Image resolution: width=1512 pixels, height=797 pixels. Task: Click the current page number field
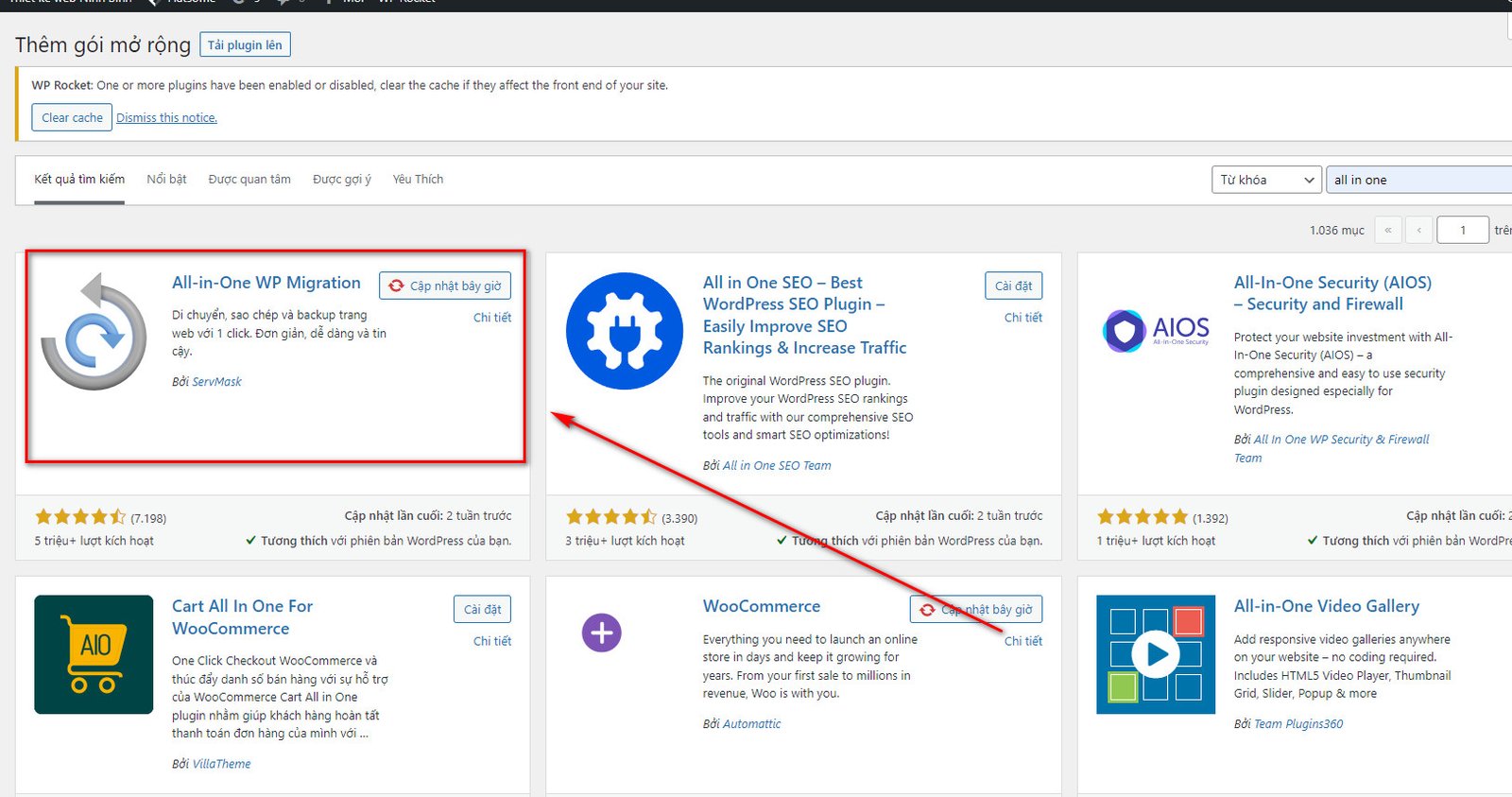coord(1462,230)
